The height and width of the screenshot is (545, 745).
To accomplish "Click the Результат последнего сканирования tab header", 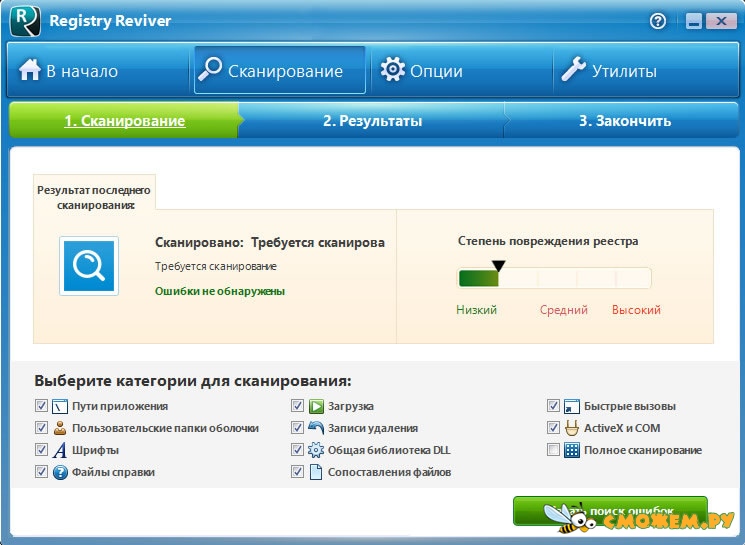I will pos(95,197).
